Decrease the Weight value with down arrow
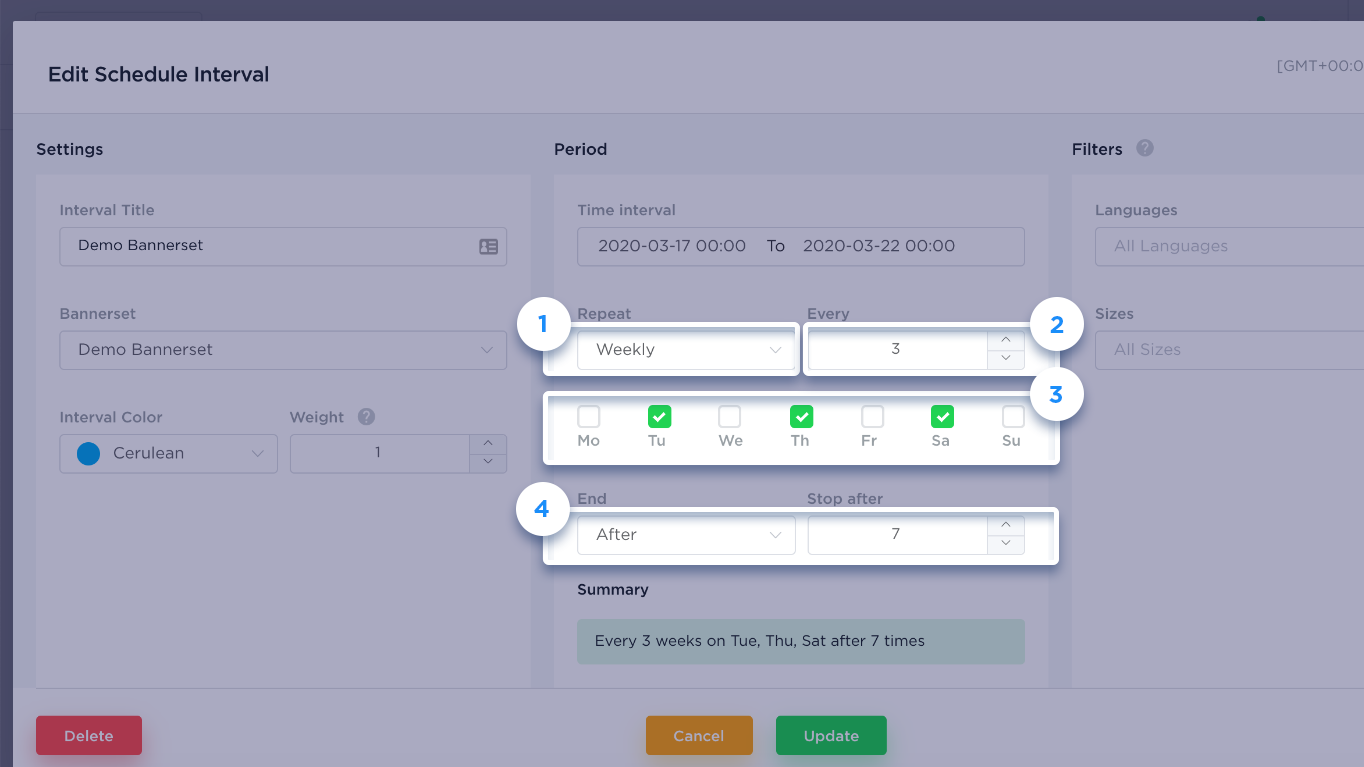Viewport: 1364px width, 767px height. coord(488,463)
